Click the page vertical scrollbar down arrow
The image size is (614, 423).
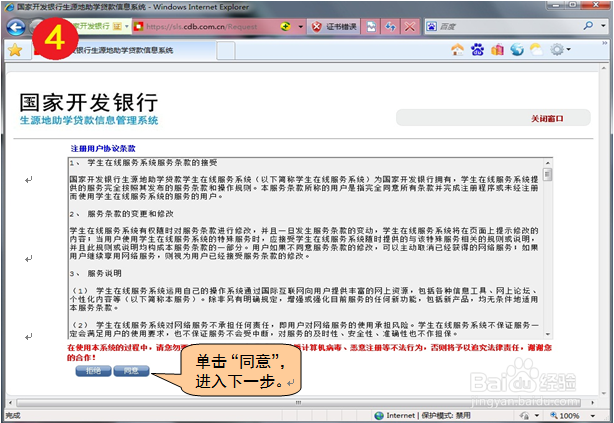coord(603,394)
